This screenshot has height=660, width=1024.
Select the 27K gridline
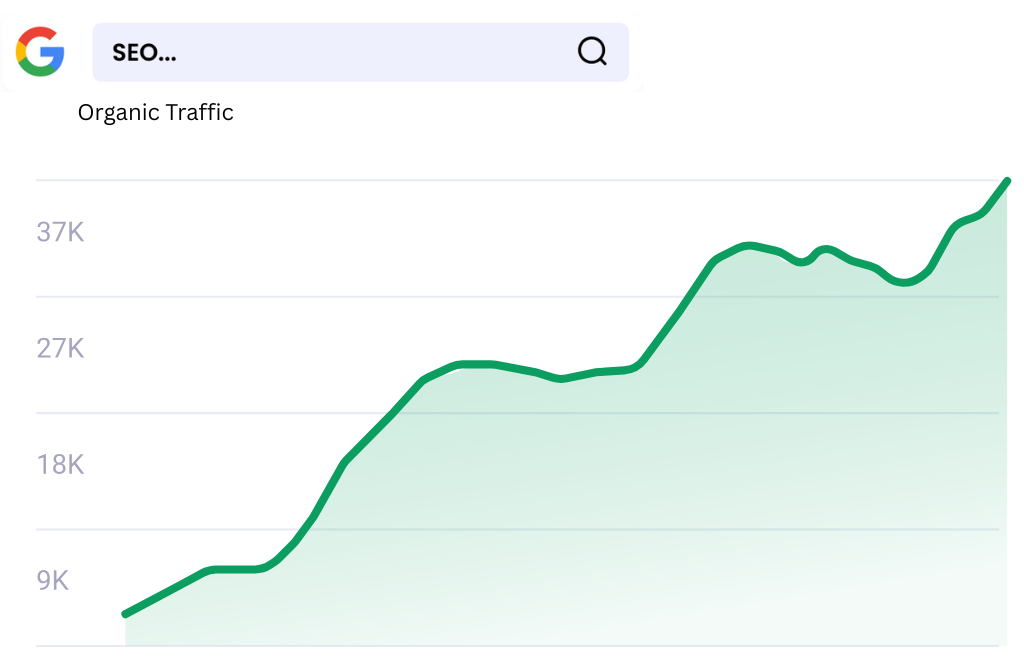[500, 295]
